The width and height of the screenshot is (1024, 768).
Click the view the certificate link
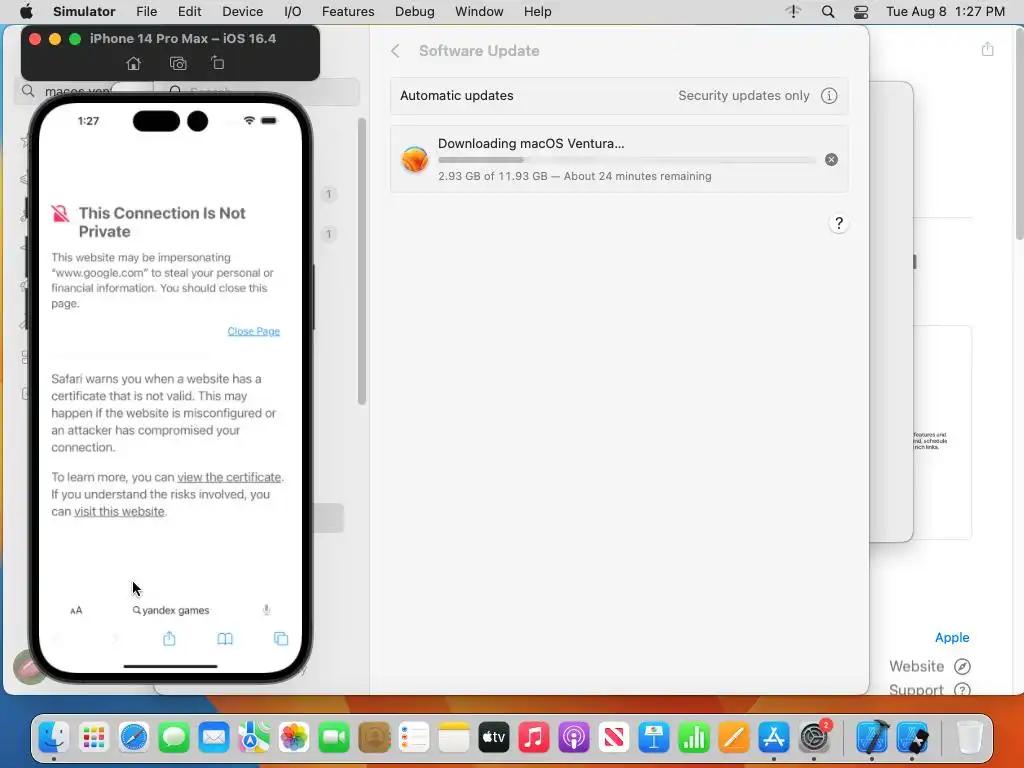229,477
